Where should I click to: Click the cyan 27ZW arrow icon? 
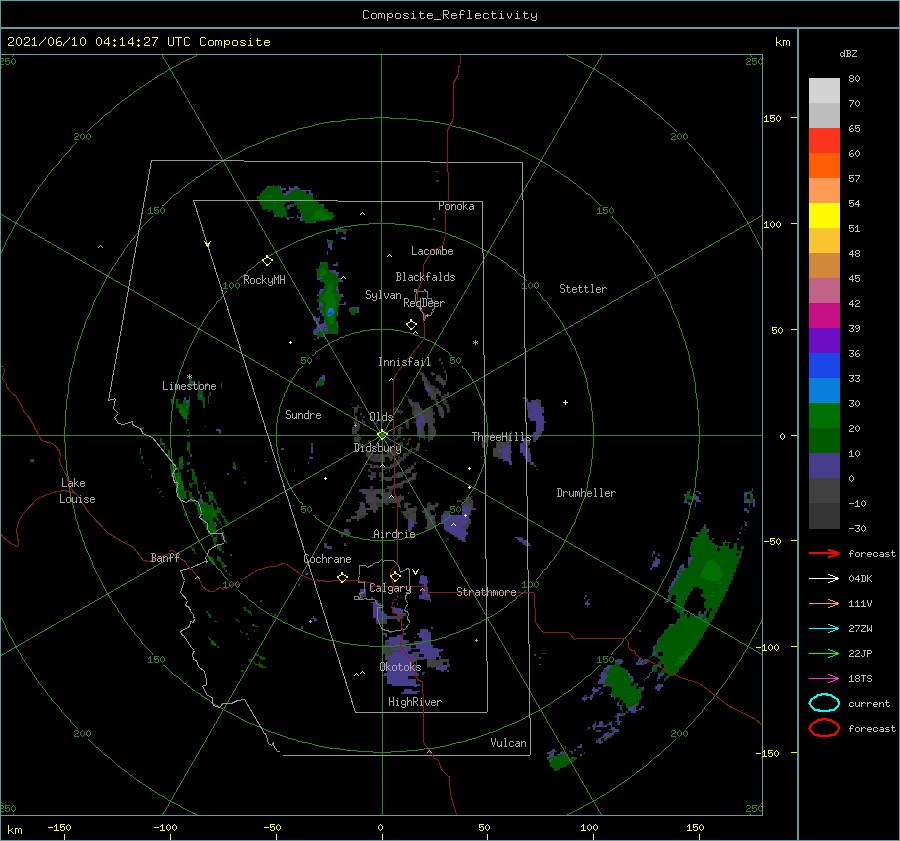tap(824, 629)
